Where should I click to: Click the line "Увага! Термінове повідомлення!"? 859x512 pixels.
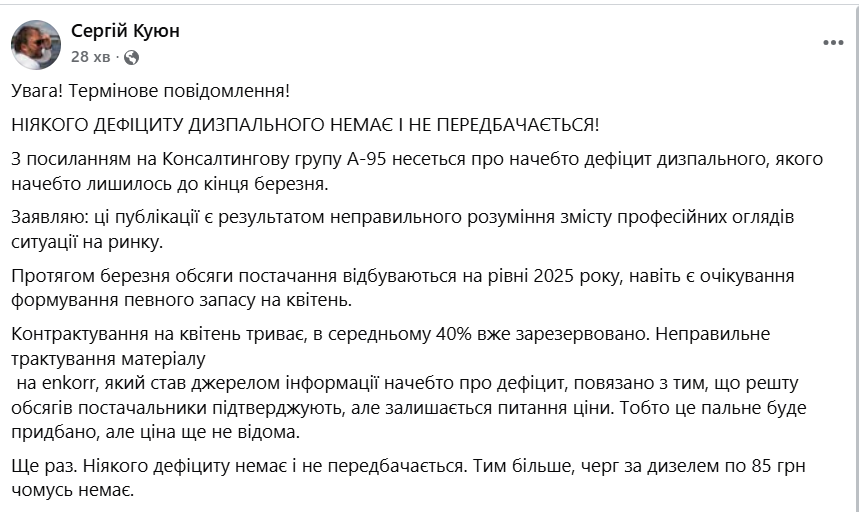coord(150,91)
